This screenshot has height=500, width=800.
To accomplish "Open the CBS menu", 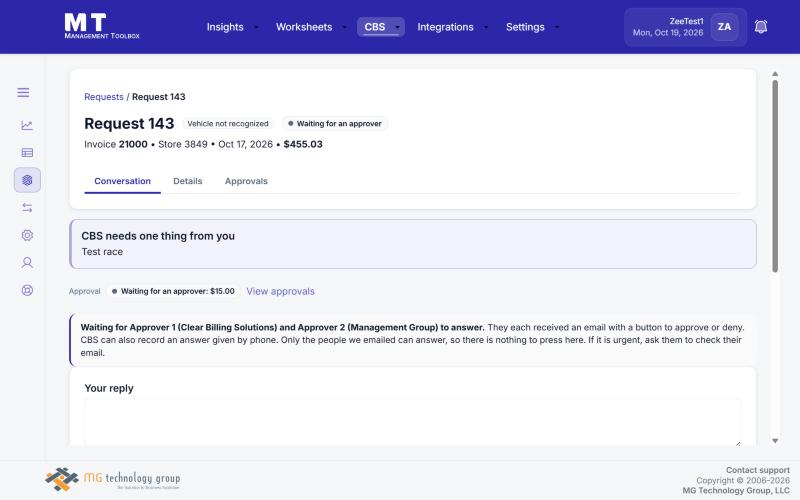I will pos(374,27).
